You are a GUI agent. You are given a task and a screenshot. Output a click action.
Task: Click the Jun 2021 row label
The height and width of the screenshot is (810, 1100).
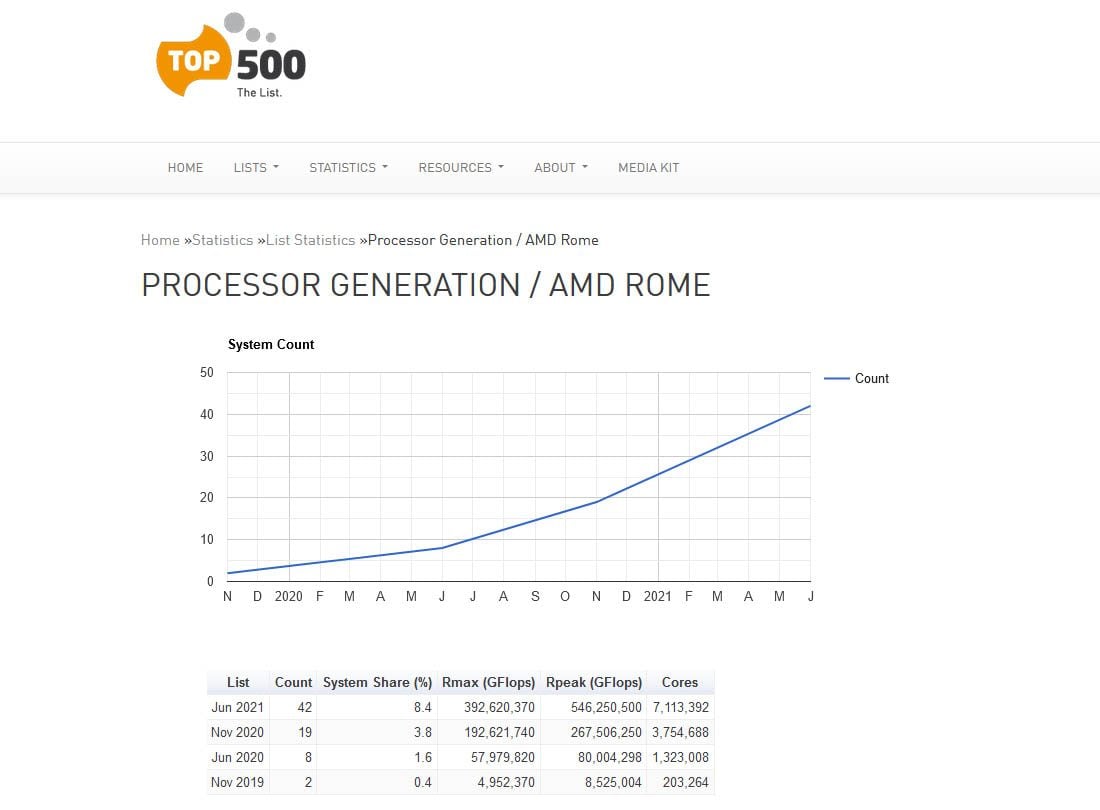(237, 708)
